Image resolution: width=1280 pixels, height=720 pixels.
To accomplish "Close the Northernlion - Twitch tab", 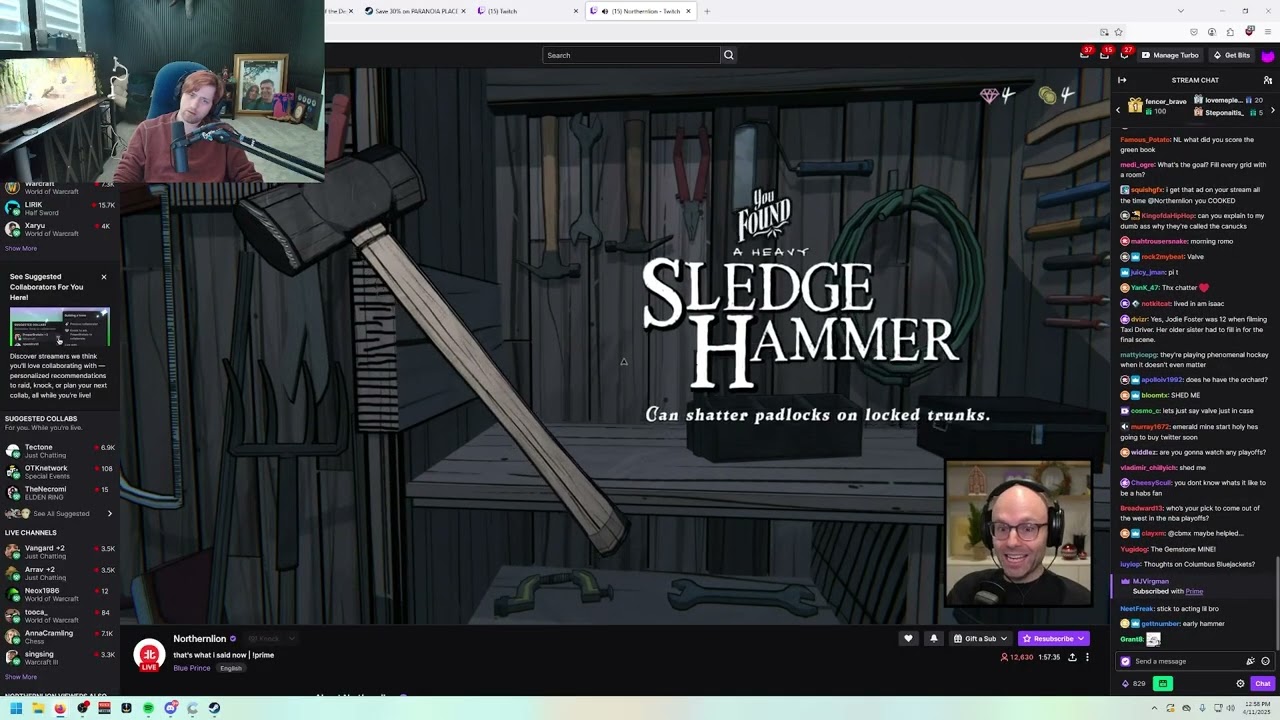I will click(x=688, y=11).
